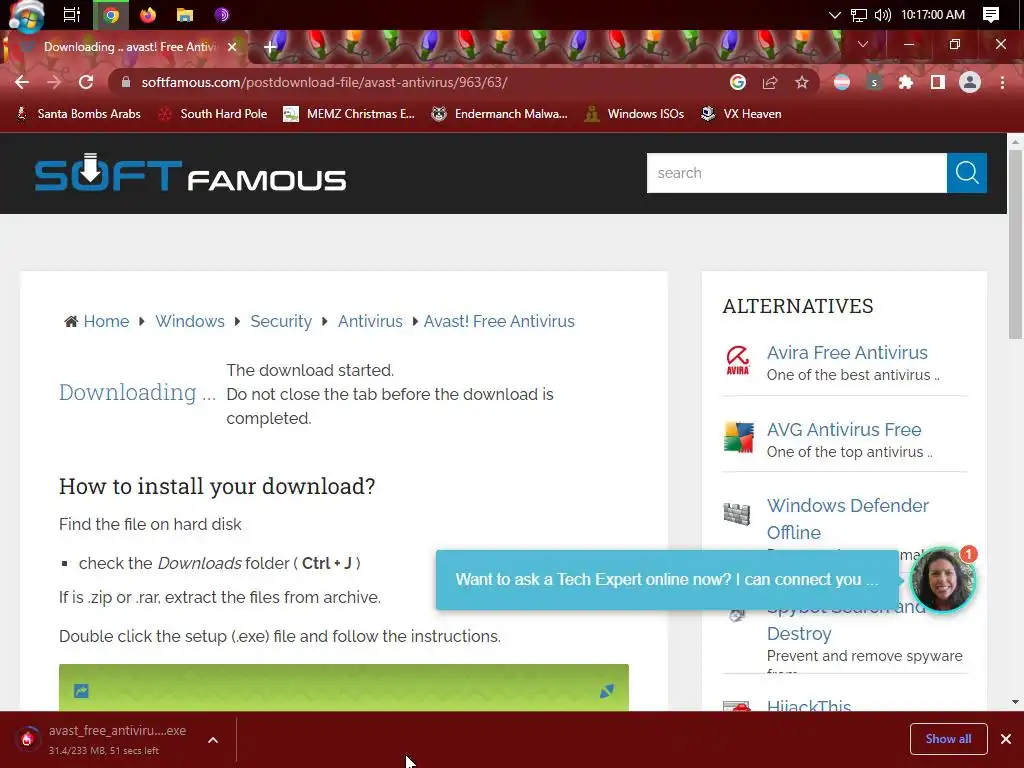Go to Security breadcrumb
1024x768 pixels.
point(281,321)
